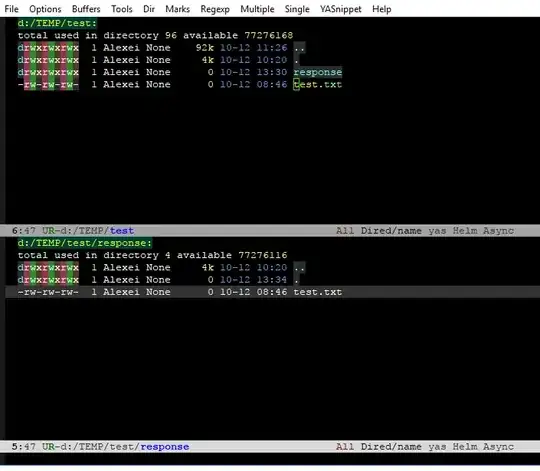Image resolution: width=540 pixels, height=471 pixels.
Task: Open the response directory entry
Action: [318, 72]
